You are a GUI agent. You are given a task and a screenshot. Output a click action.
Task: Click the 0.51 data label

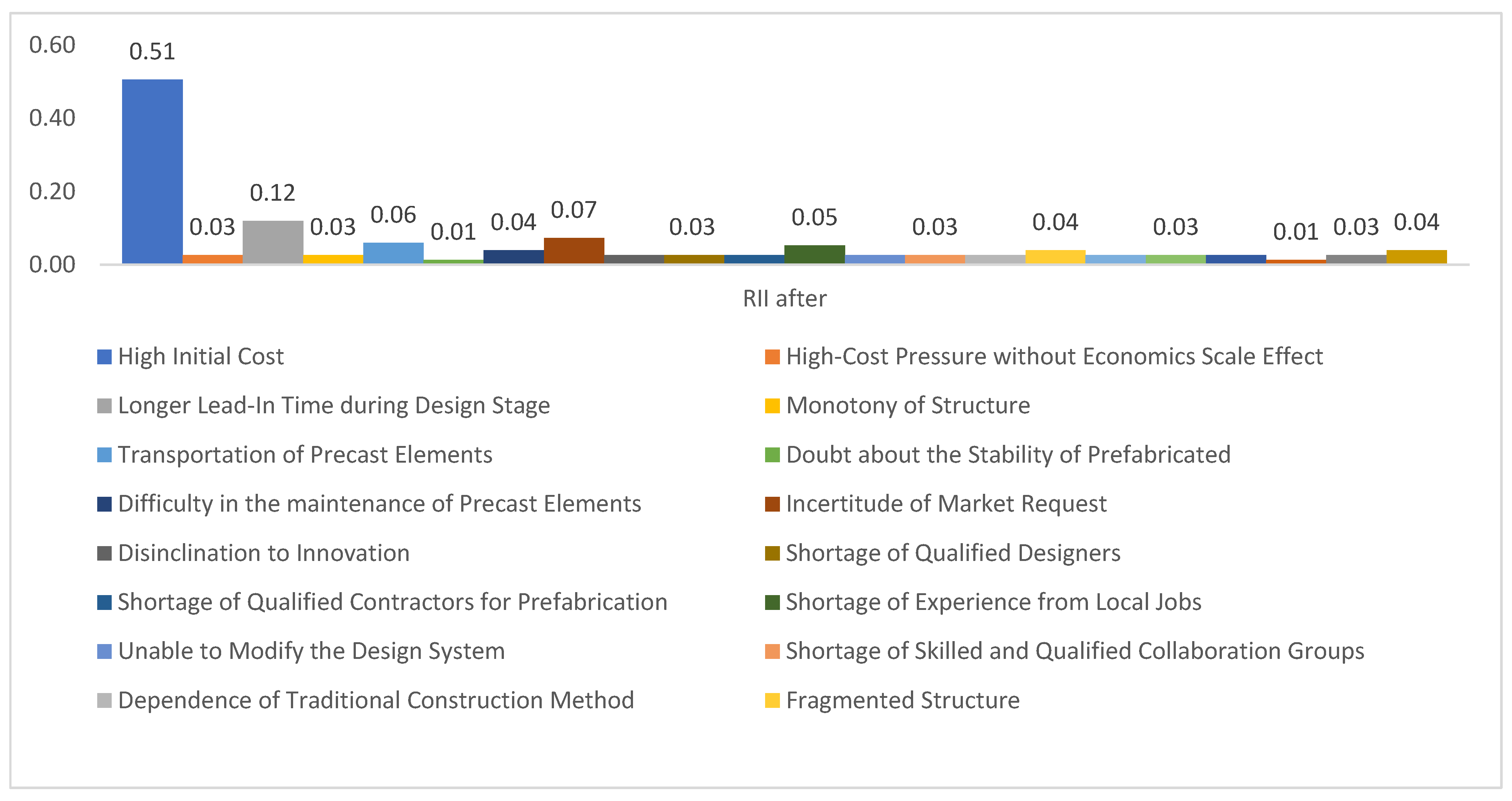[x=152, y=52]
